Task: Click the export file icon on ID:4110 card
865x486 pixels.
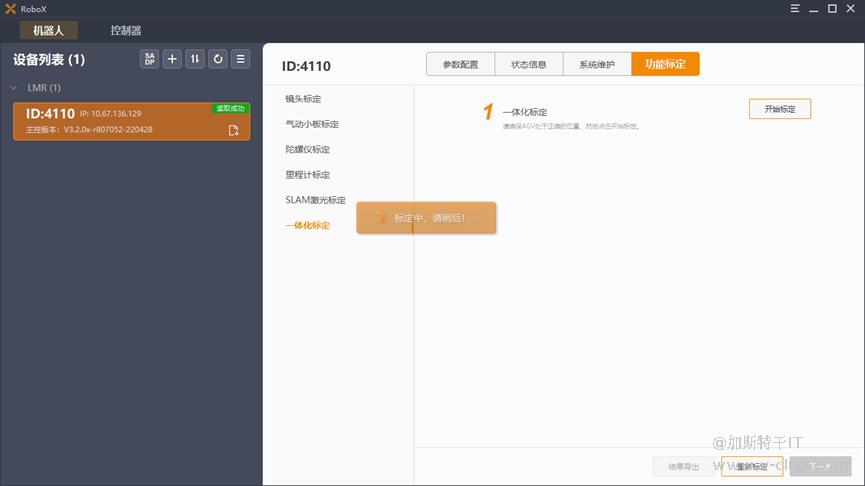Action: [233, 130]
